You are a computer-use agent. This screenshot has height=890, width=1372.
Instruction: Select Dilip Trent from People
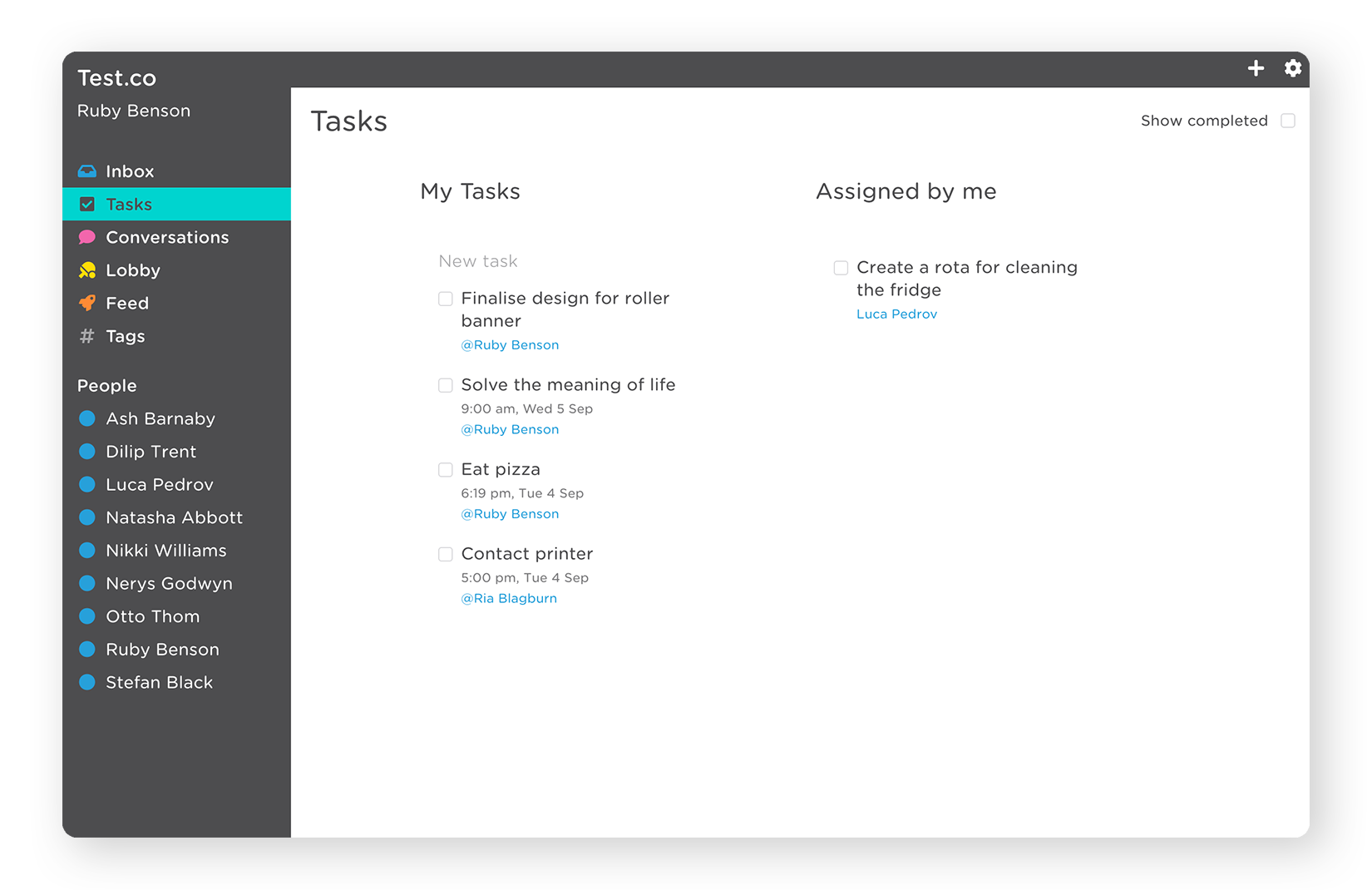pyautogui.click(x=151, y=452)
